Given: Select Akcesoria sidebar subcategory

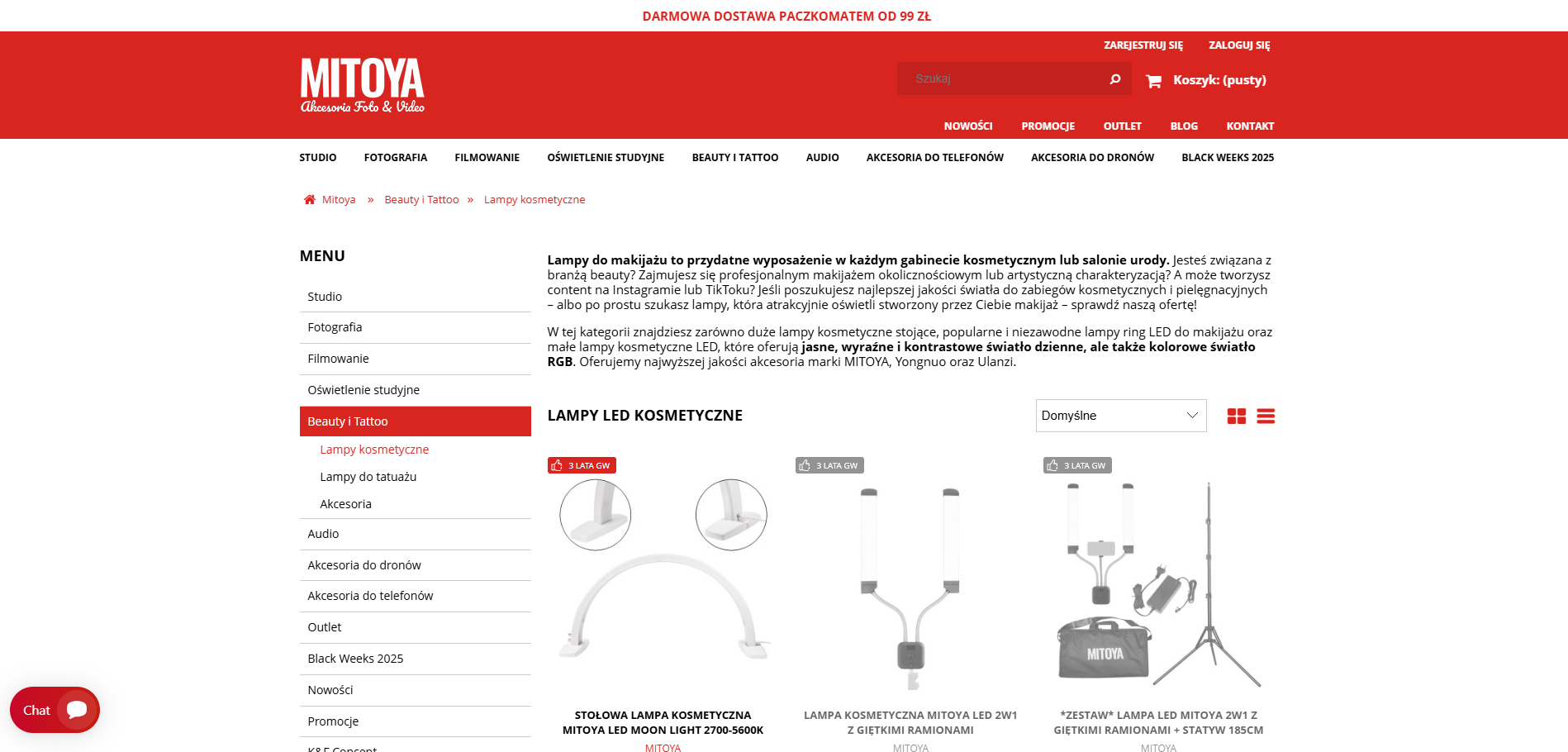Looking at the screenshot, I should coord(345,504).
